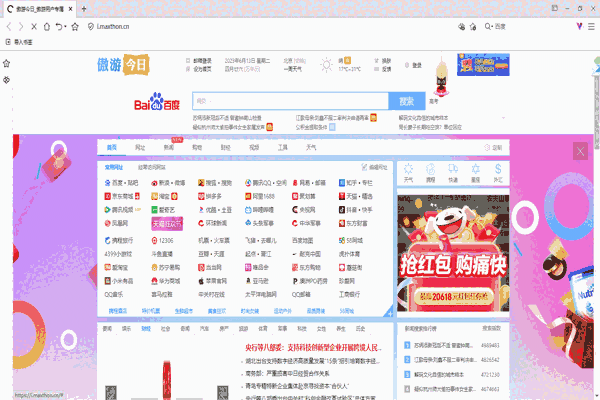Expand the site panel blue corner plus

[x=388, y=312]
